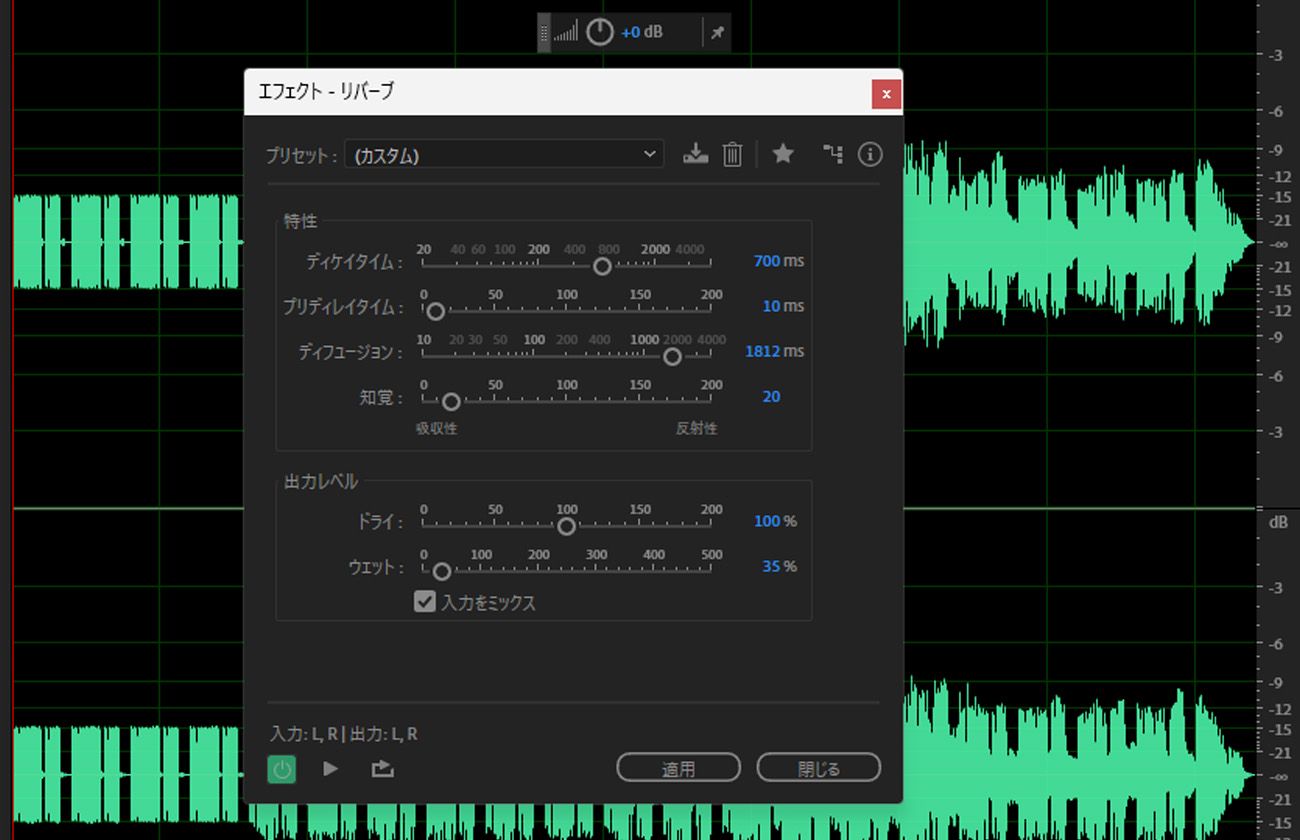The width and height of the screenshot is (1300, 840).
Task: Click the dB label on the amplitude ruler
Action: pos(1278,522)
